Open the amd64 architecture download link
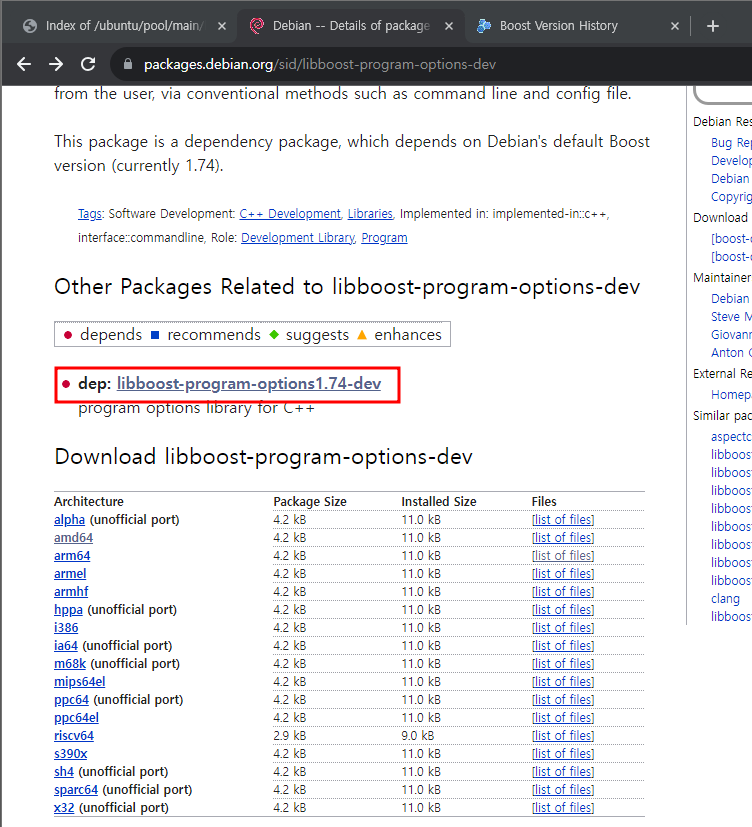The height and width of the screenshot is (827, 752). (73, 538)
